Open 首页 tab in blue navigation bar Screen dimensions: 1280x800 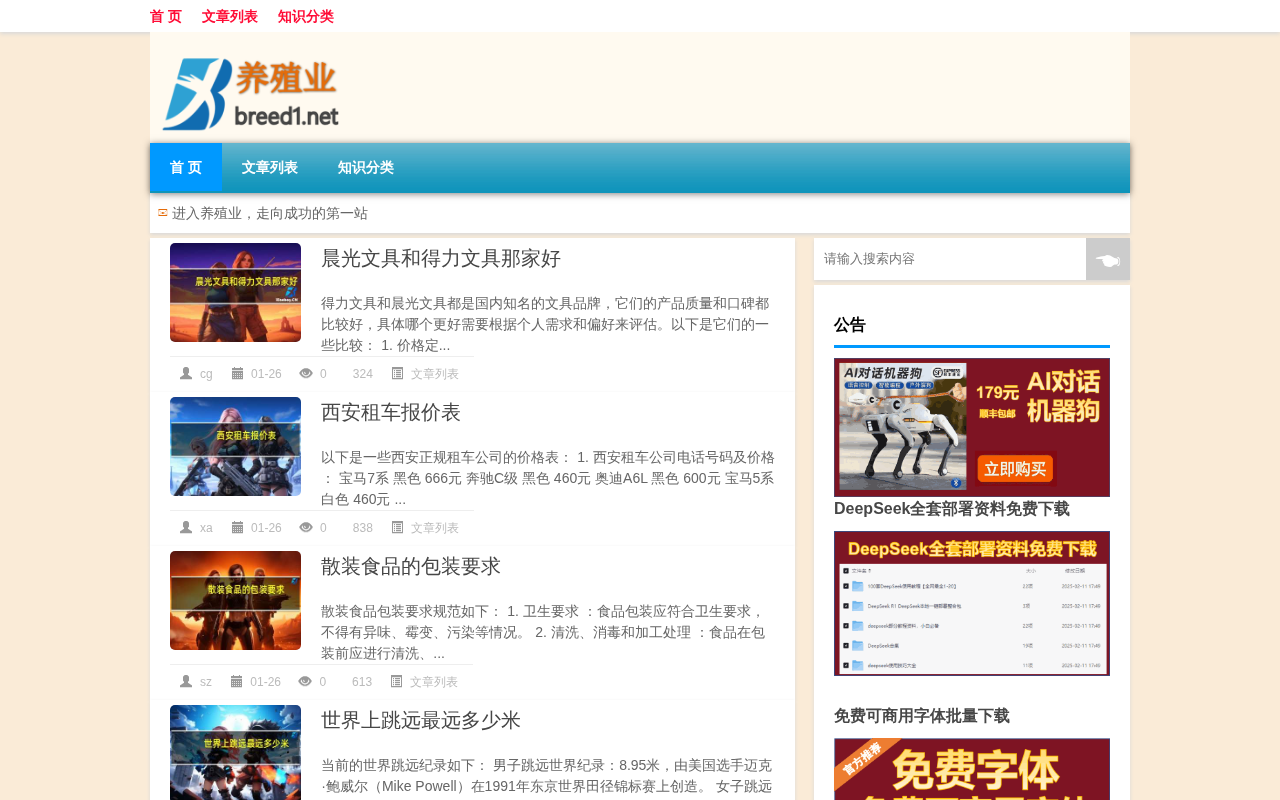coord(186,168)
